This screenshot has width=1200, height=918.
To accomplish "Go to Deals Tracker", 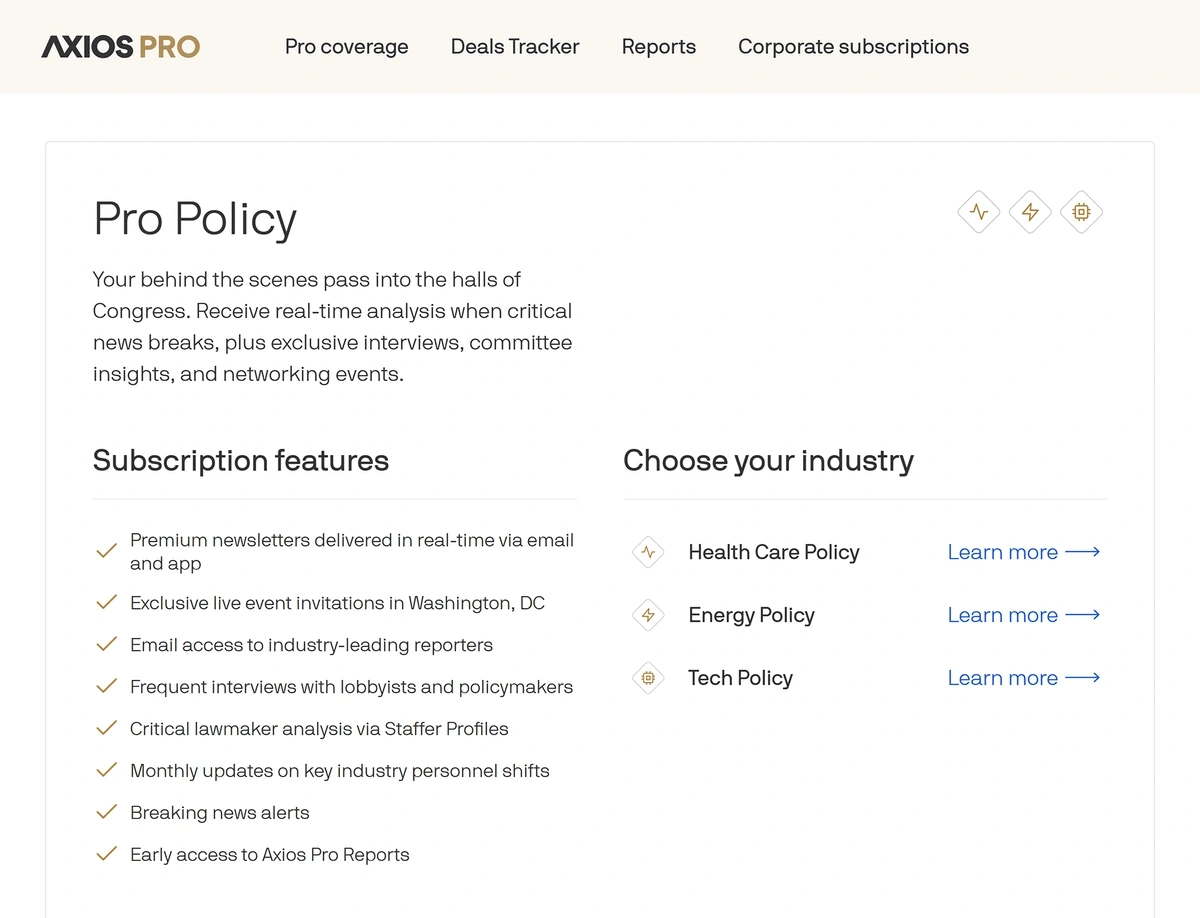I will 515,47.
